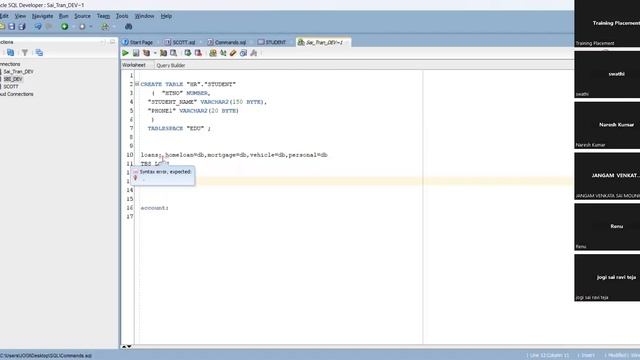Open the Run menu
Screen dimensions: 640x360
tap(64, 16)
